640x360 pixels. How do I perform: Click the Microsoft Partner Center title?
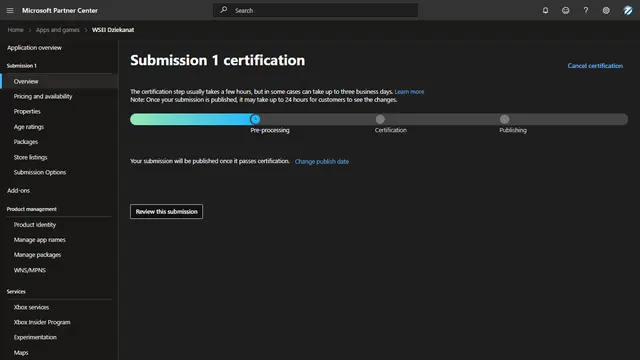60,11
